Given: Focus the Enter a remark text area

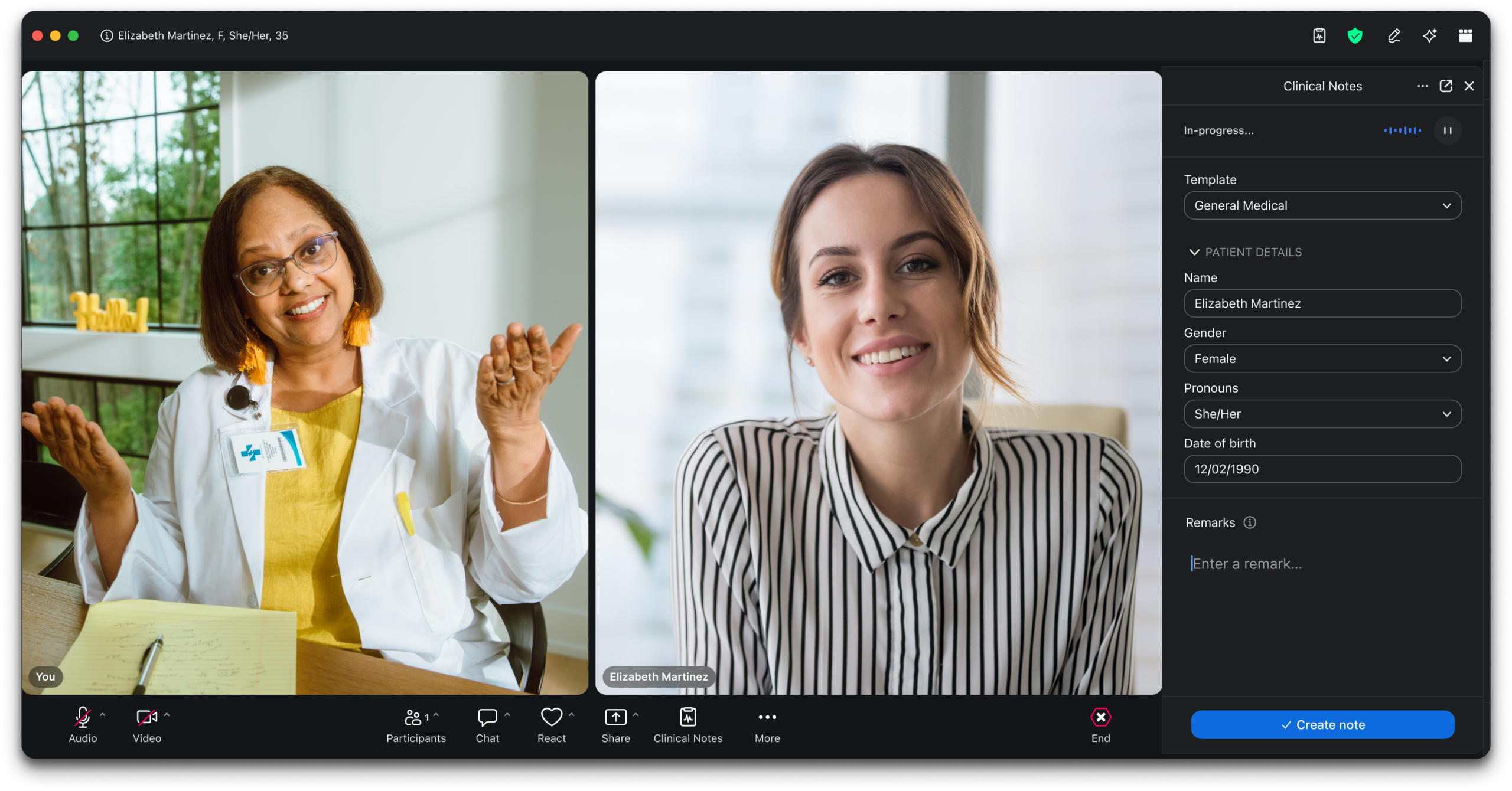Looking at the screenshot, I should [x=1322, y=564].
